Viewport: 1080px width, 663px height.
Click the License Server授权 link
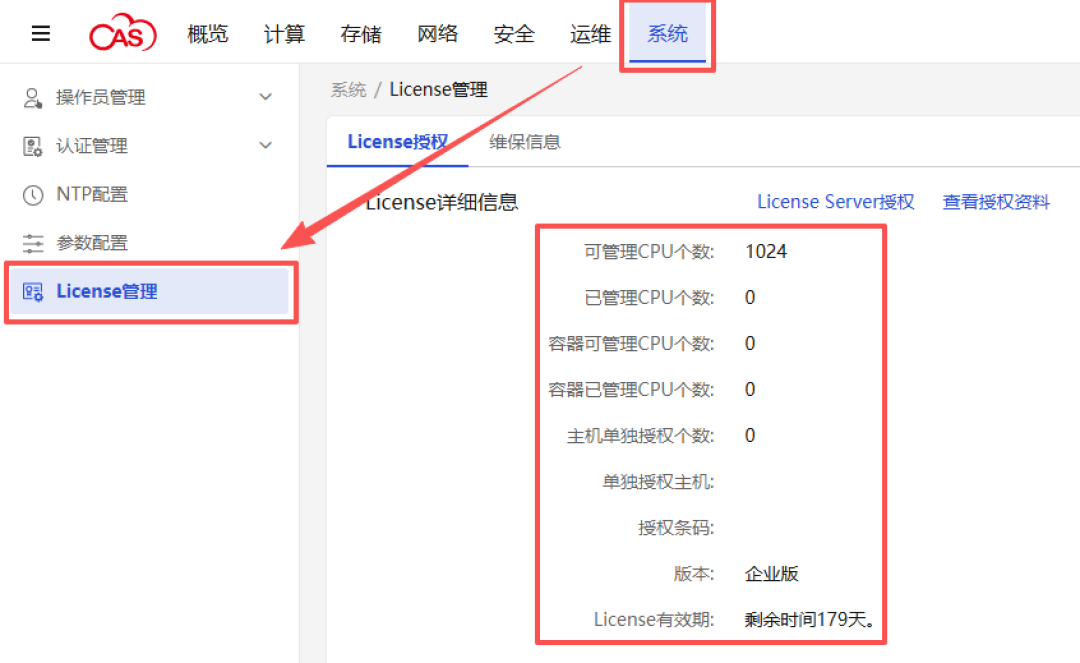(835, 202)
